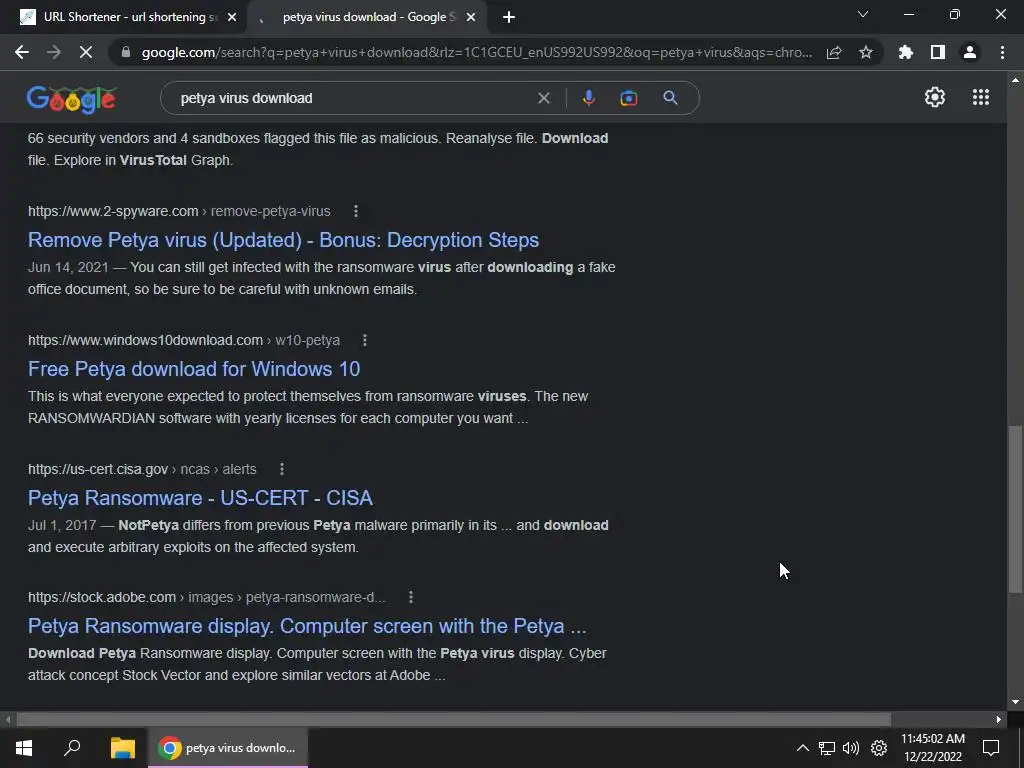Select the petya virus download tab

click(367, 18)
